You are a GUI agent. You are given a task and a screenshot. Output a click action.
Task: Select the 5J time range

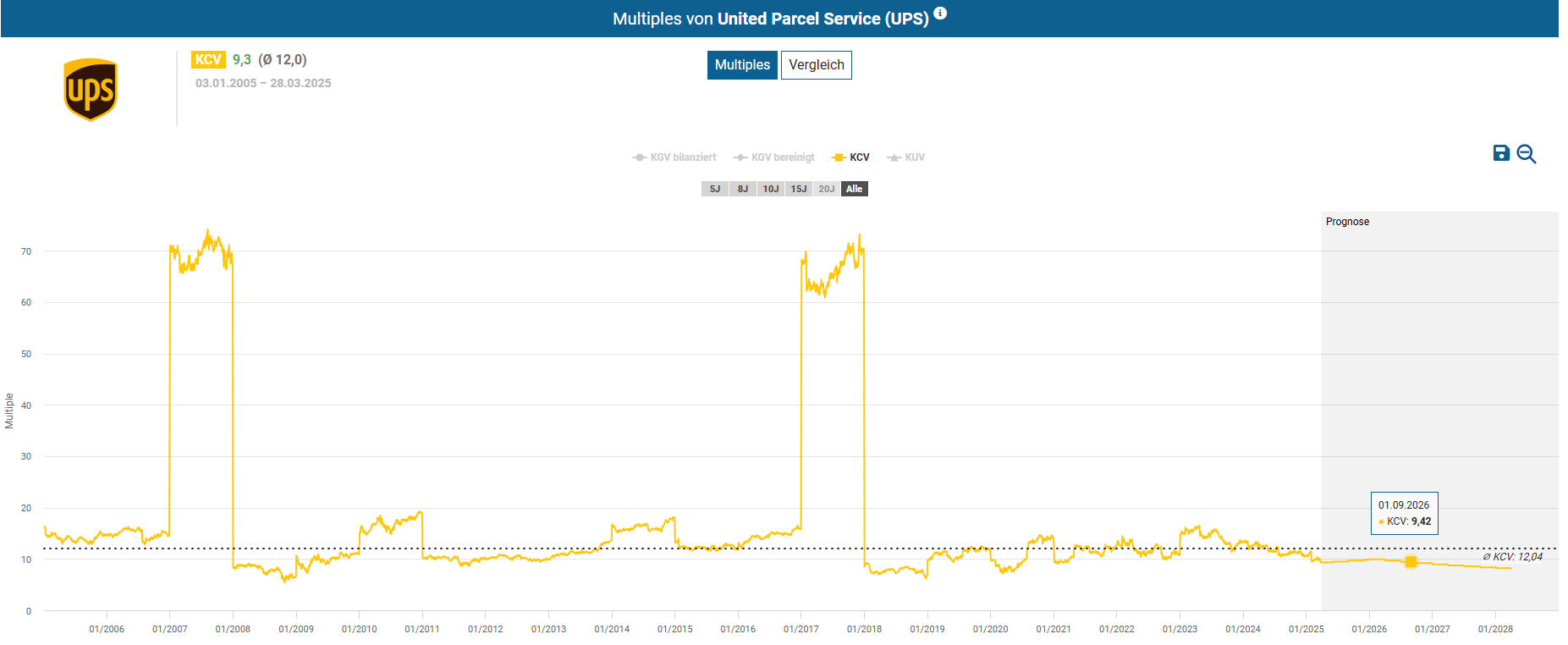(715, 189)
